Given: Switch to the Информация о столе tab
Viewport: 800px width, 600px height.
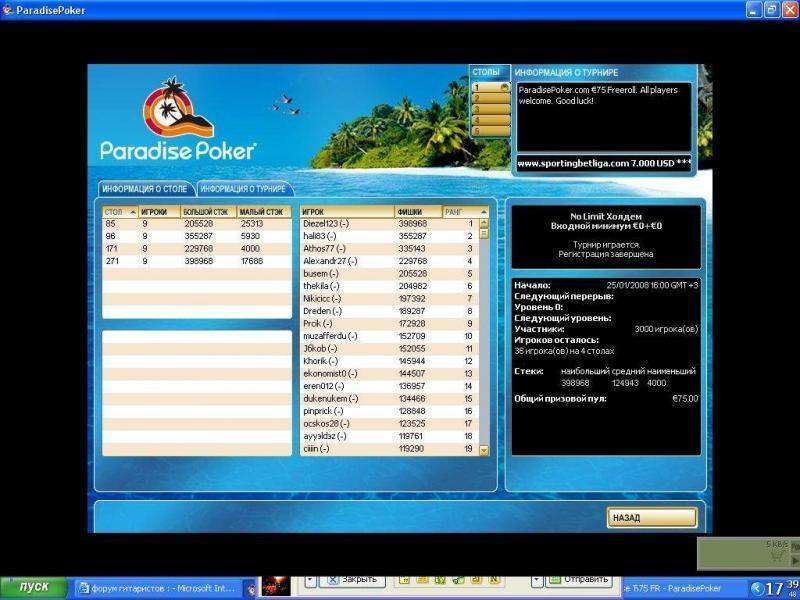Looking at the screenshot, I should coord(145,189).
